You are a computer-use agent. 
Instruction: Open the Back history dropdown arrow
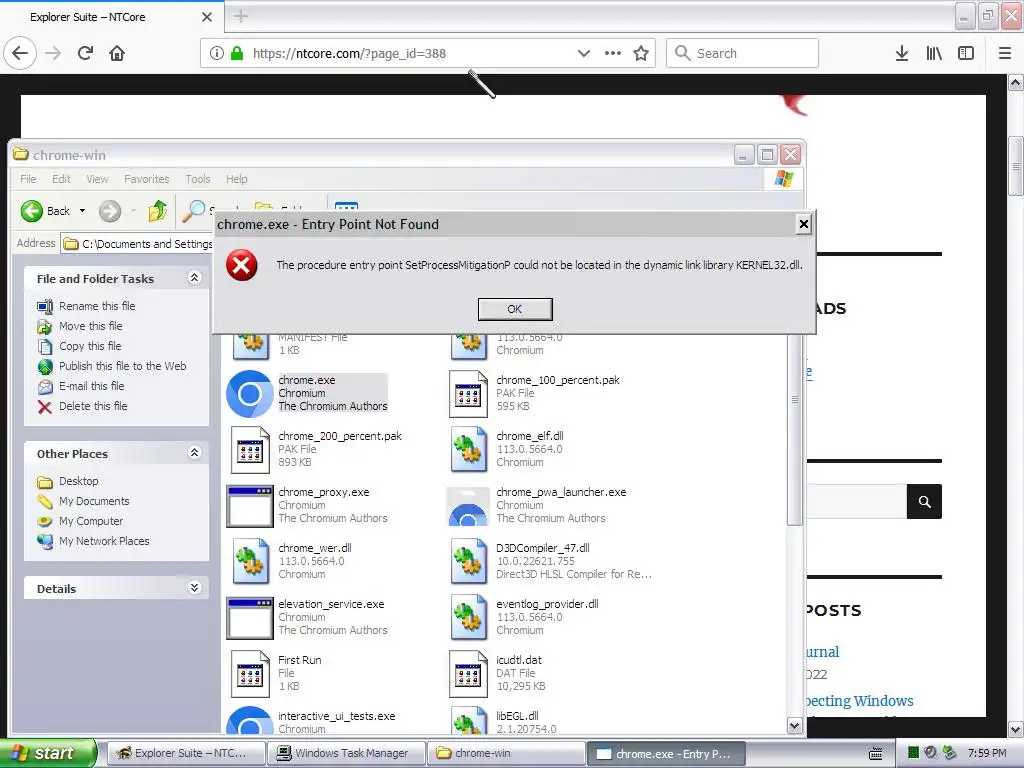(x=82, y=211)
